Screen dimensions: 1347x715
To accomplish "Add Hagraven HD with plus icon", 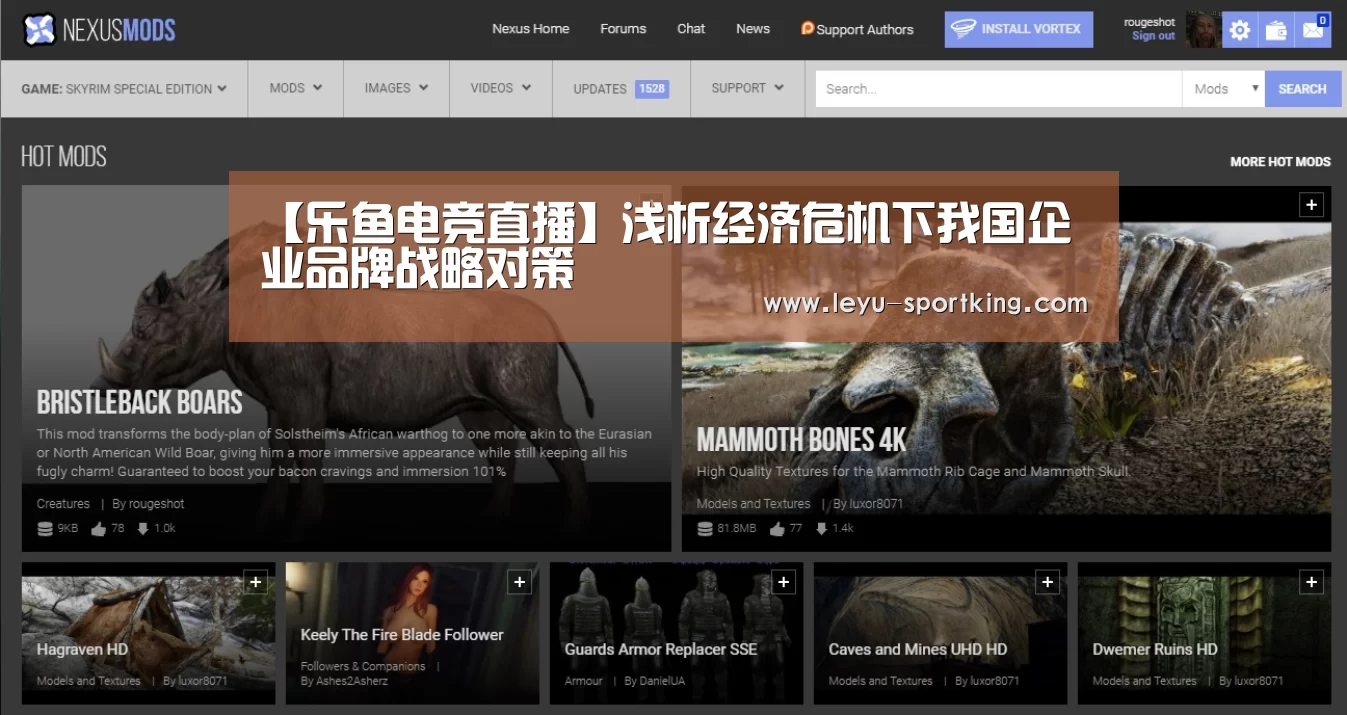I will pos(255,582).
